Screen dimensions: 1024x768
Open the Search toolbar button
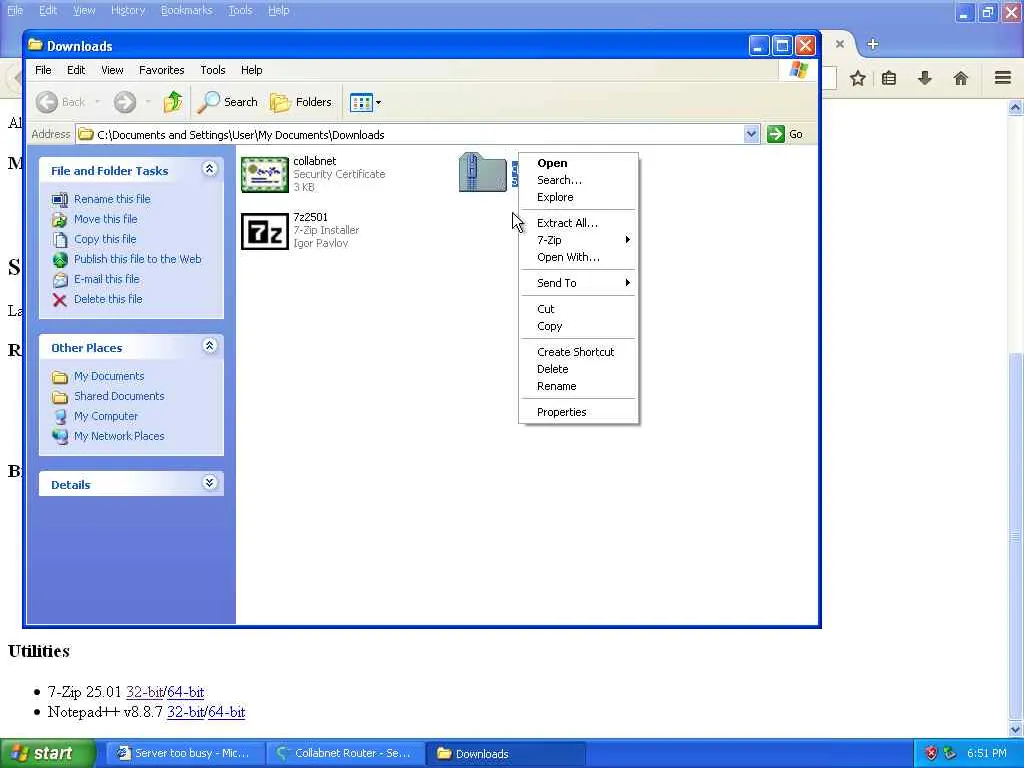(228, 102)
